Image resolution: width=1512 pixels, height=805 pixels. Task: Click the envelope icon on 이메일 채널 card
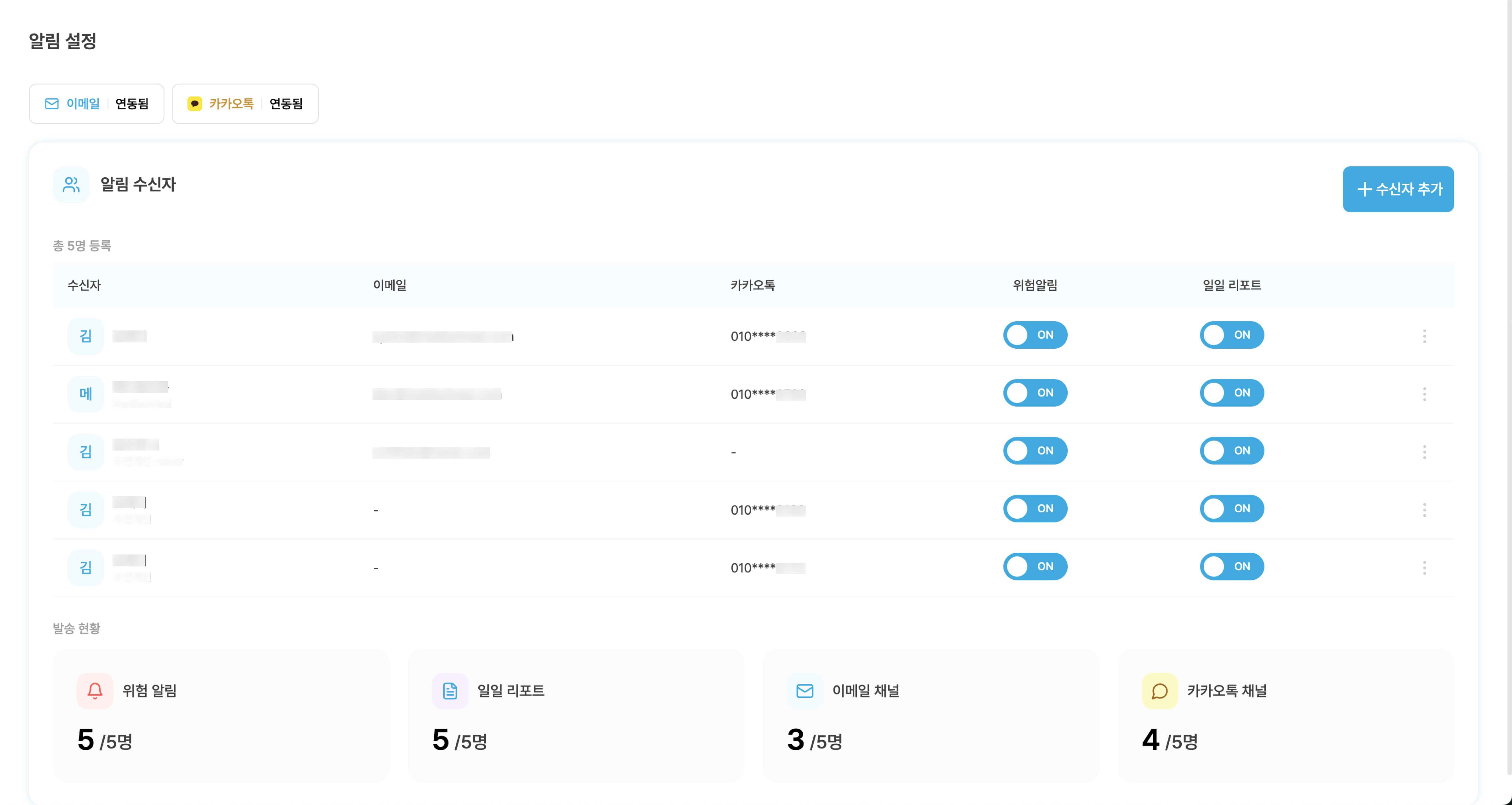[x=805, y=691]
